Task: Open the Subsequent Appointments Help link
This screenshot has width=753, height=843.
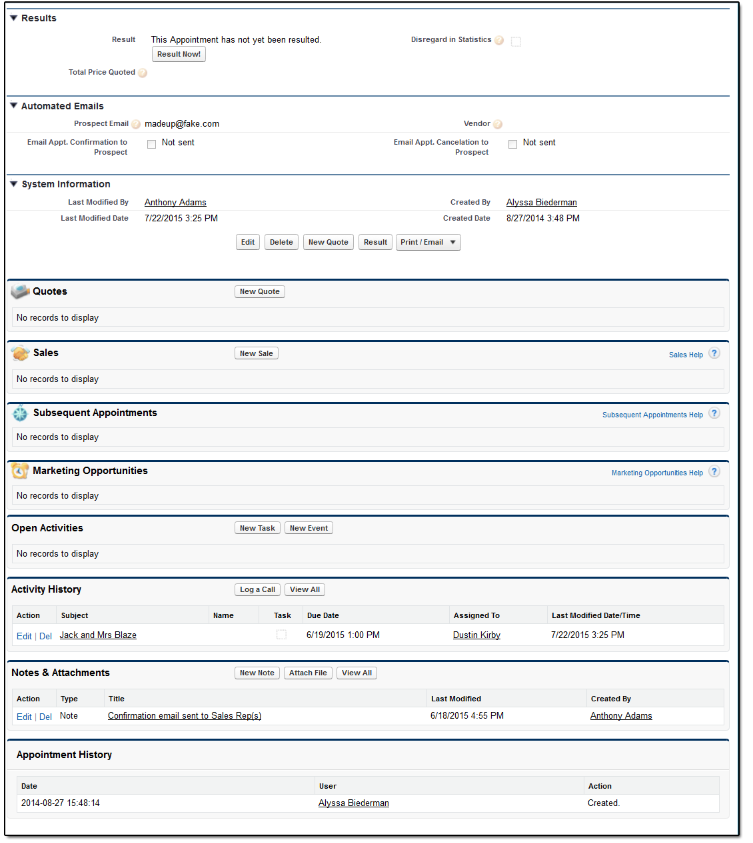Action: coord(652,415)
